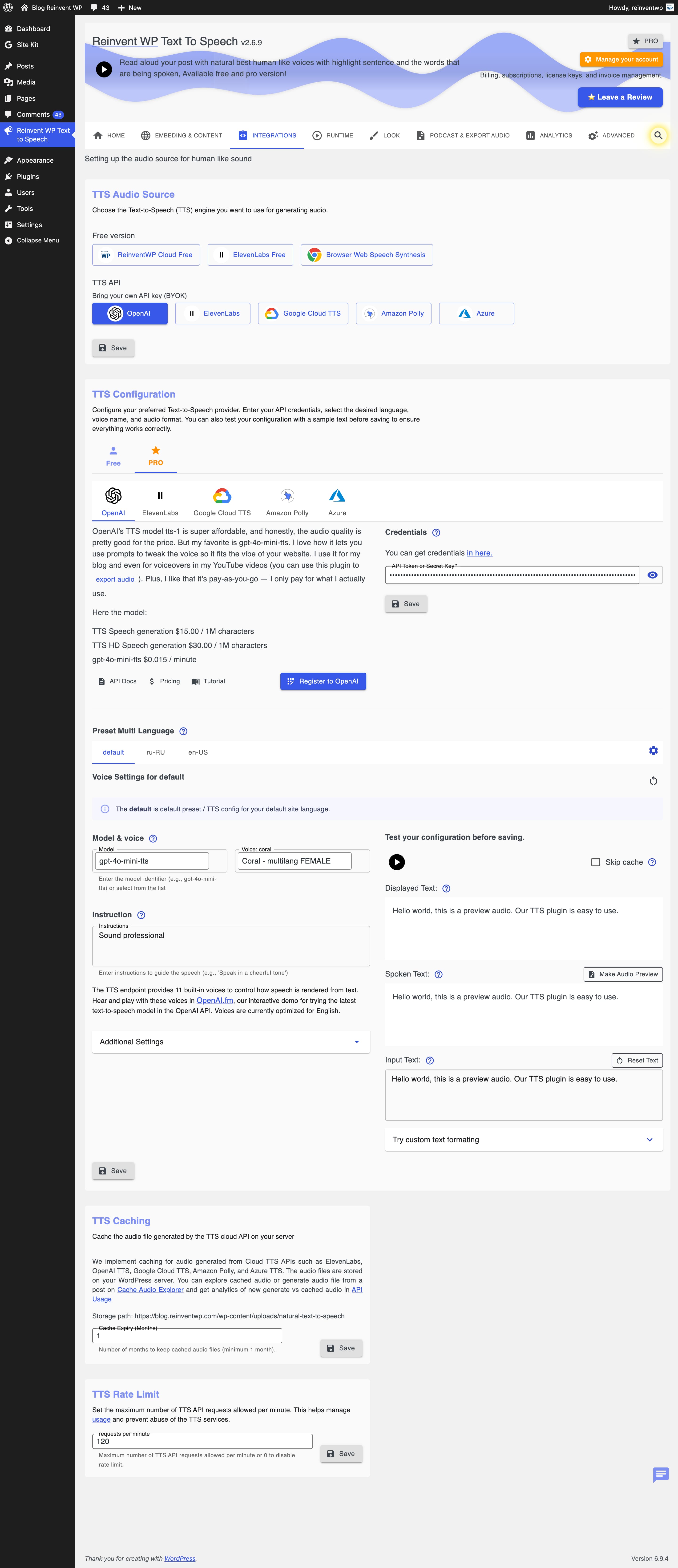The image size is (678, 1568).
Task: Select the Azure TTS API source
Action: coord(476,314)
